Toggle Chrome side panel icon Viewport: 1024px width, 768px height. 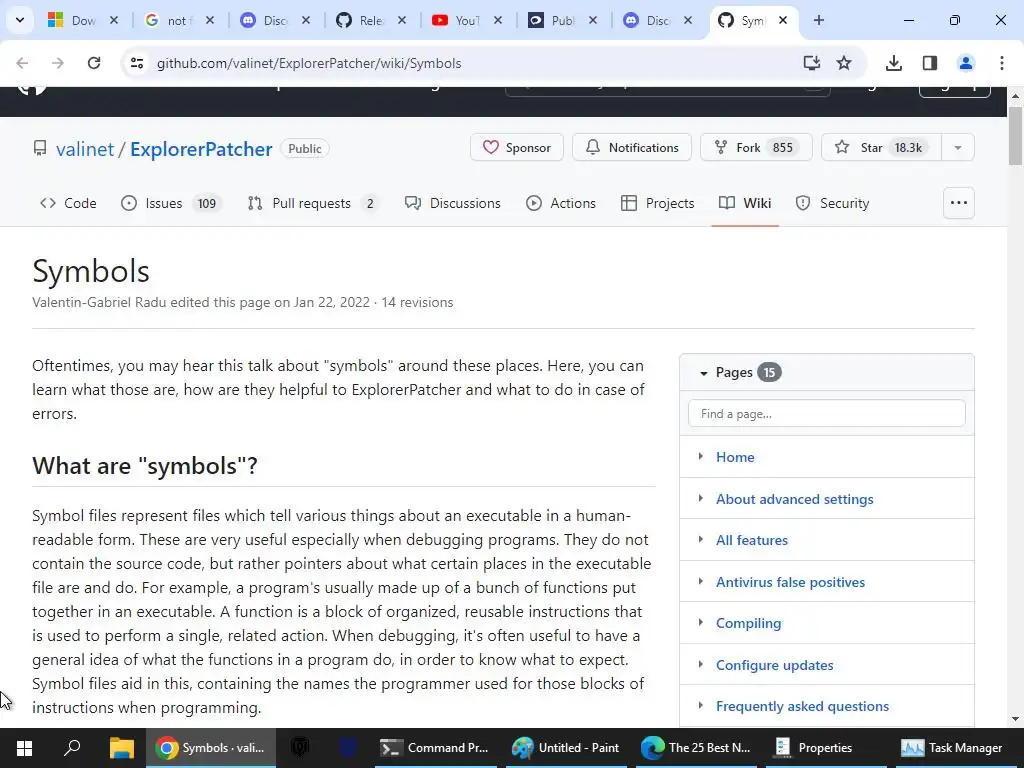coord(929,63)
